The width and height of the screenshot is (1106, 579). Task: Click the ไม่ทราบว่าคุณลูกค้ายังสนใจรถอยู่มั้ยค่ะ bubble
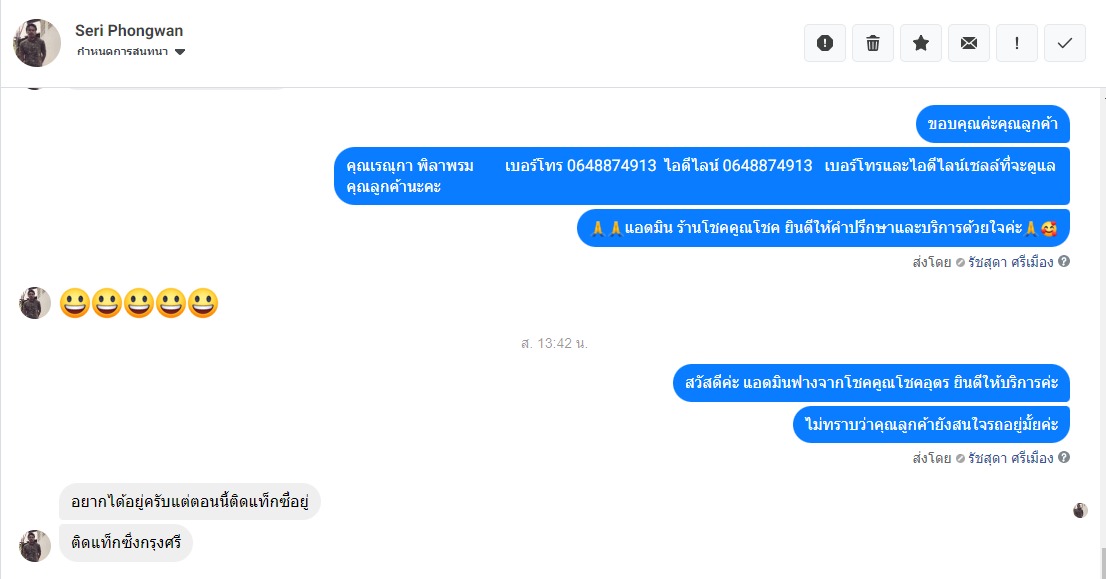coord(931,425)
